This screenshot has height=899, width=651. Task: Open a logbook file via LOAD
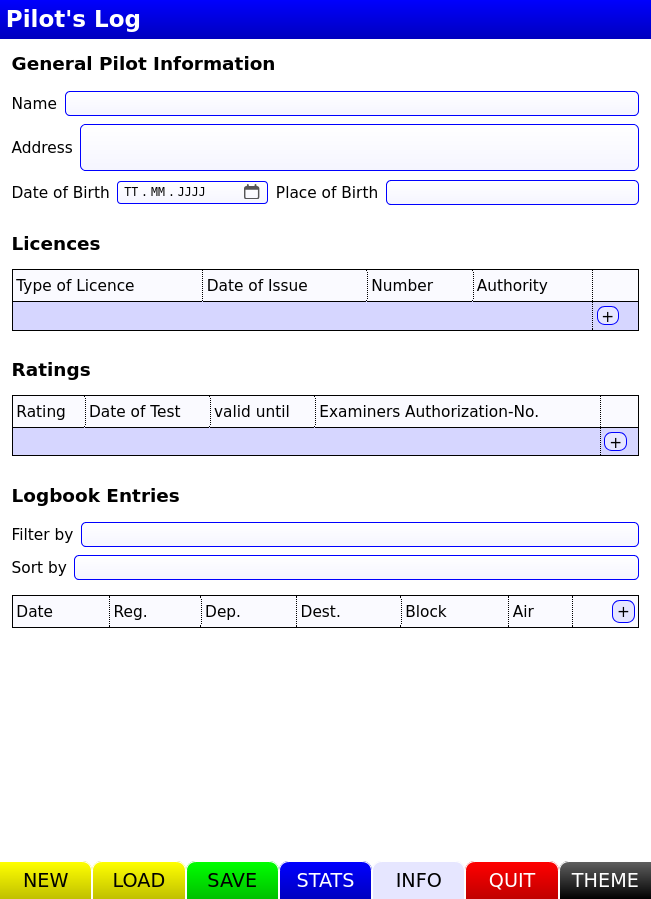point(139,880)
